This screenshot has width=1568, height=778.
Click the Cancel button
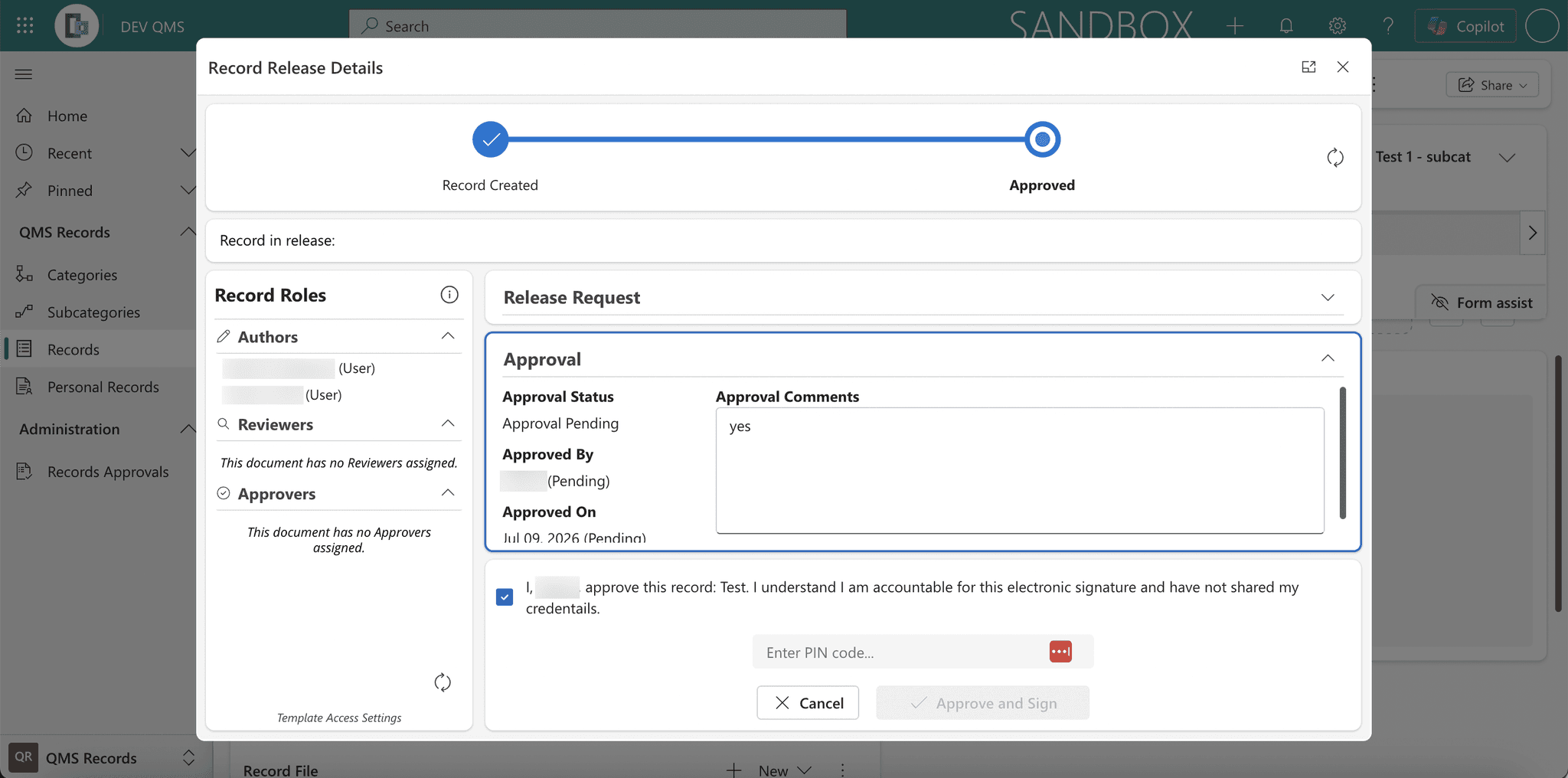coord(808,703)
